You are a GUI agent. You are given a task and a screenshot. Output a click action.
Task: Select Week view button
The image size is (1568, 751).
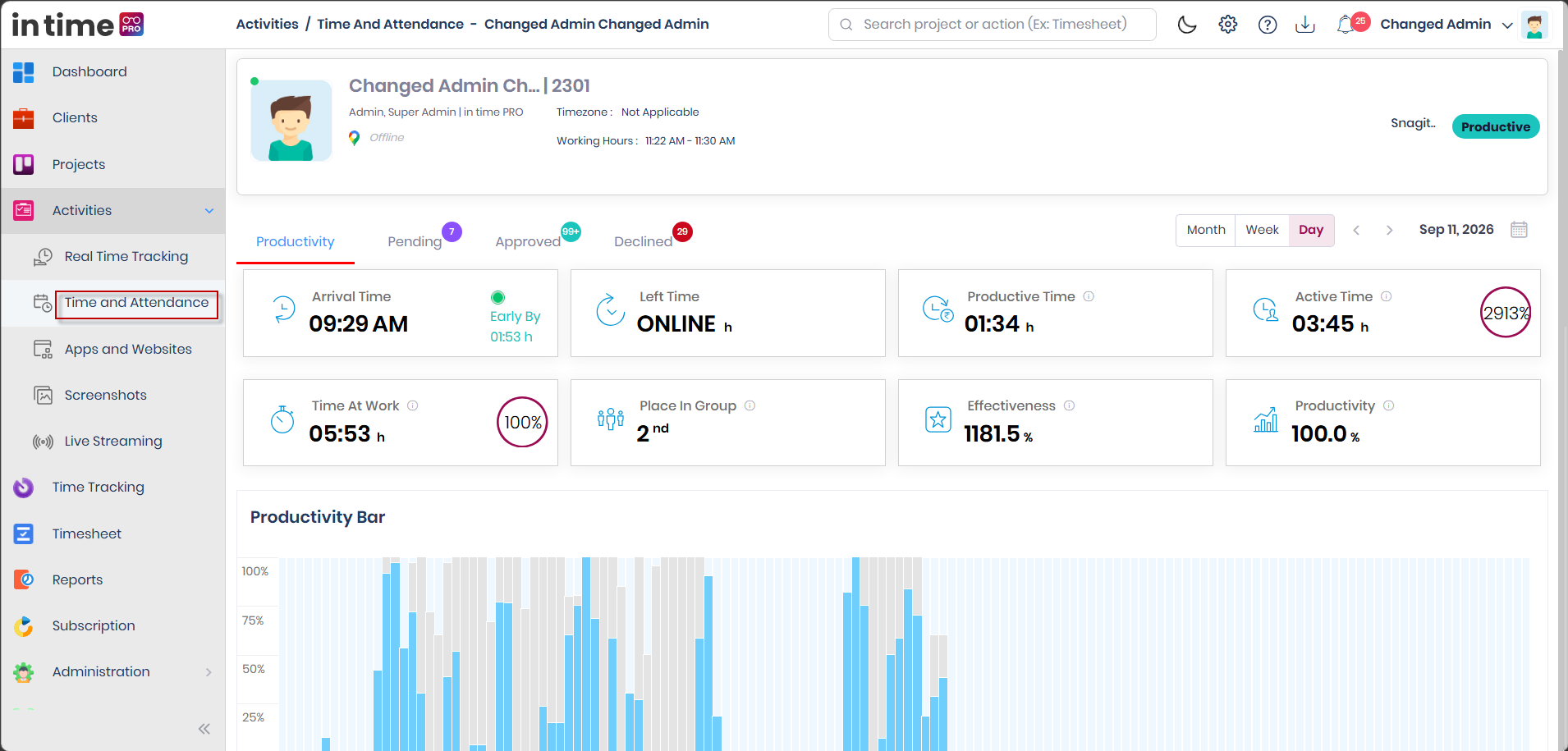click(1262, 230)
